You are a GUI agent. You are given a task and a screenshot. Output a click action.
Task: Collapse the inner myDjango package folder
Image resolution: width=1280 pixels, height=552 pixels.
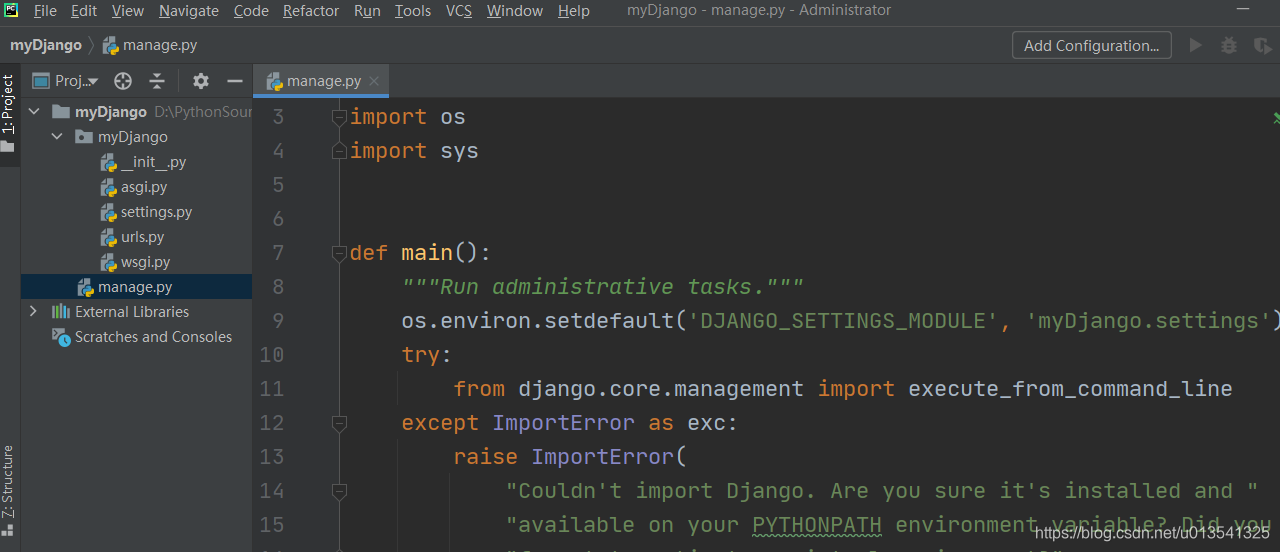click(x=57, y=137)
